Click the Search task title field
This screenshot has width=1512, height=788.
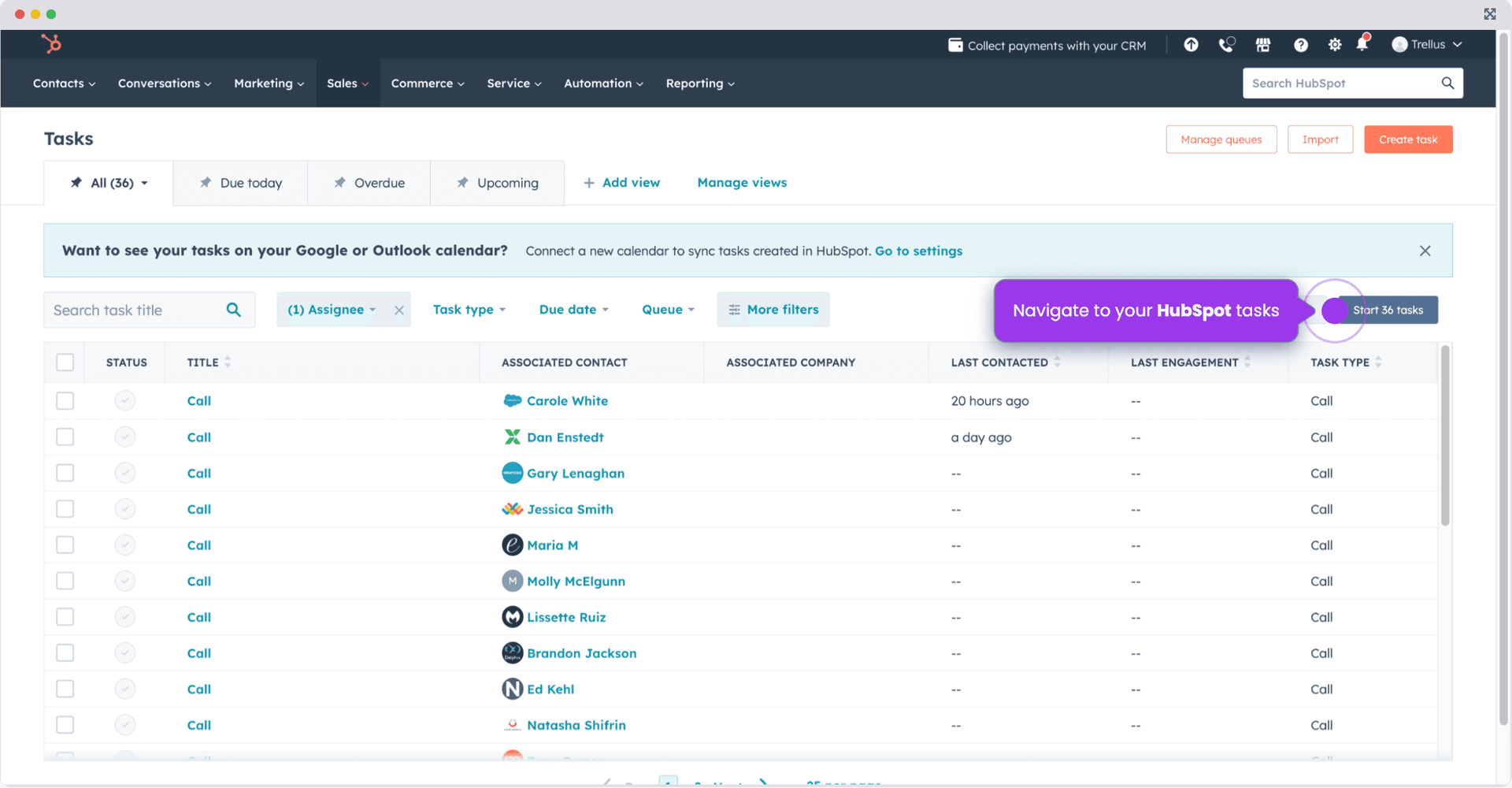click(134, 310)
